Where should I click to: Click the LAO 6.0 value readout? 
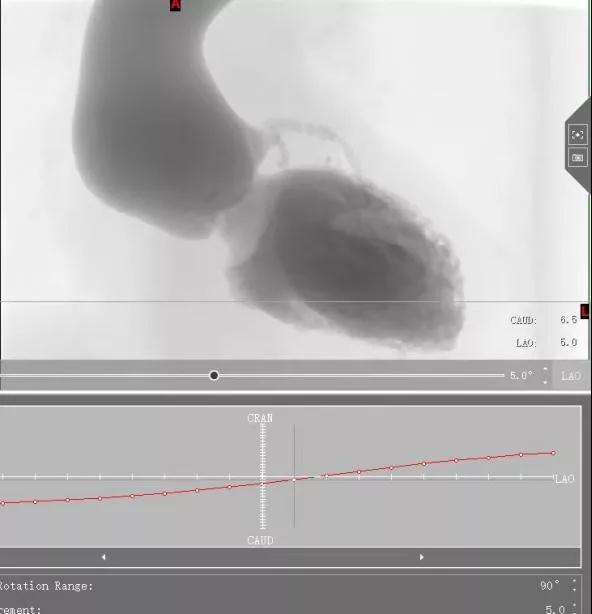[569, 343]
